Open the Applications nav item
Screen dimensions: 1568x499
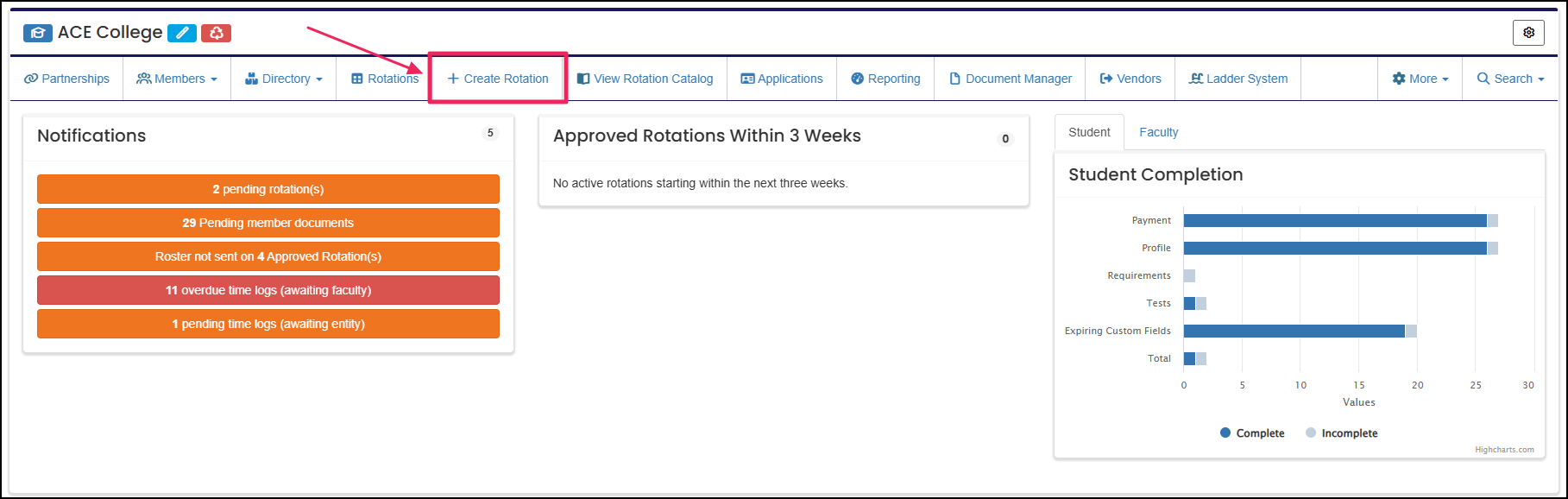(782, 79)
